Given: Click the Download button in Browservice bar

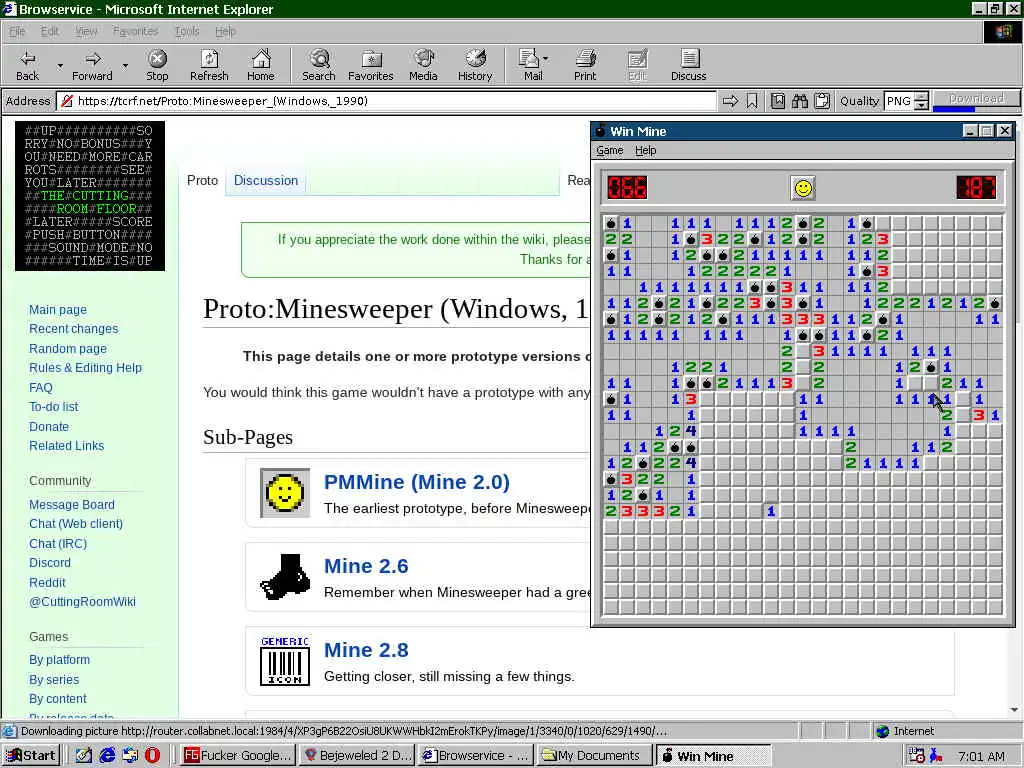Looking at the screenshot, I should (976, 98).
